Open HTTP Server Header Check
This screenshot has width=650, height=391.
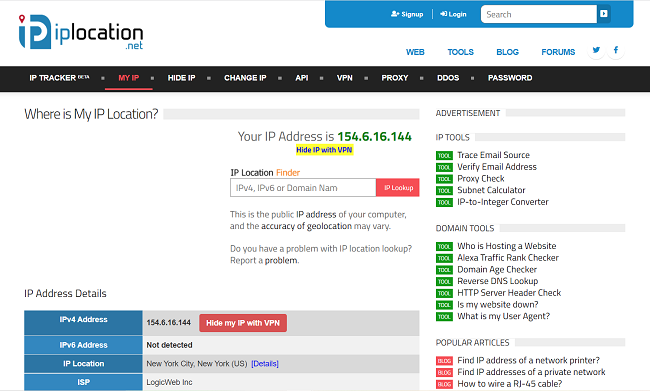(x=509, y=293)
